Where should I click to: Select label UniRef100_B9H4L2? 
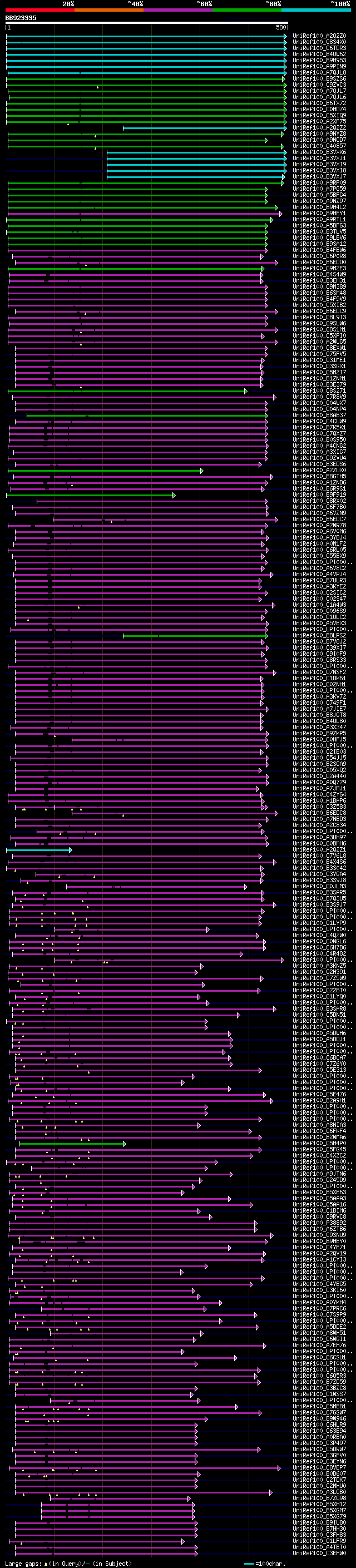pos(319,207)
